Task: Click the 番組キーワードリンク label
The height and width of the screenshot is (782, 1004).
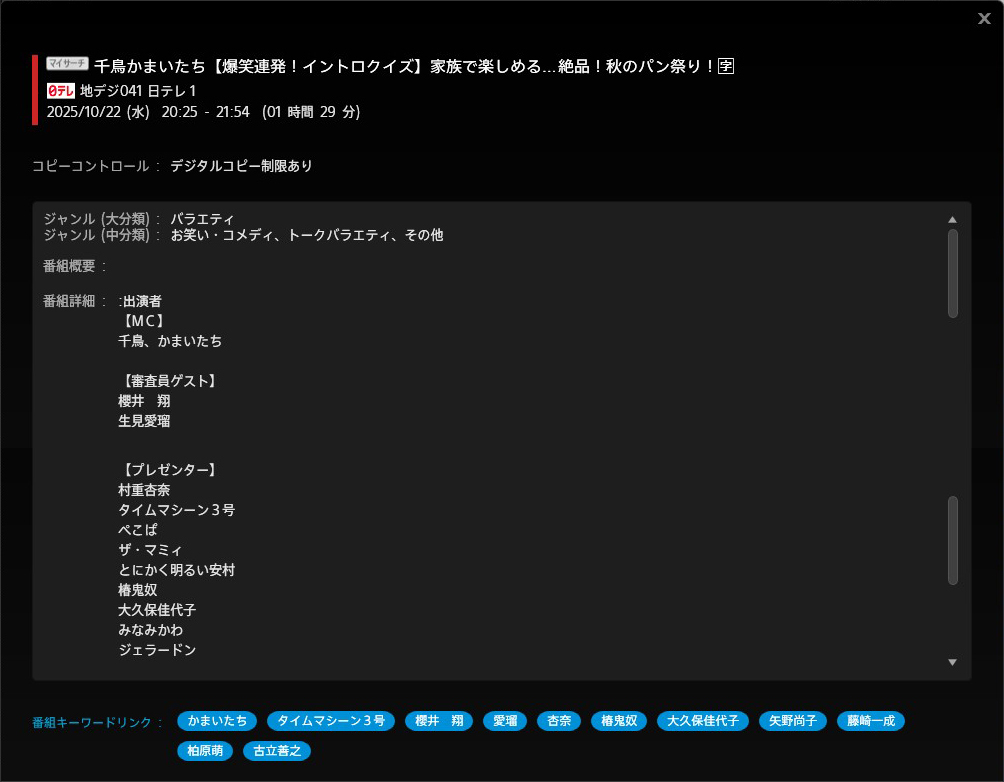Action: (x=92, y=722)
